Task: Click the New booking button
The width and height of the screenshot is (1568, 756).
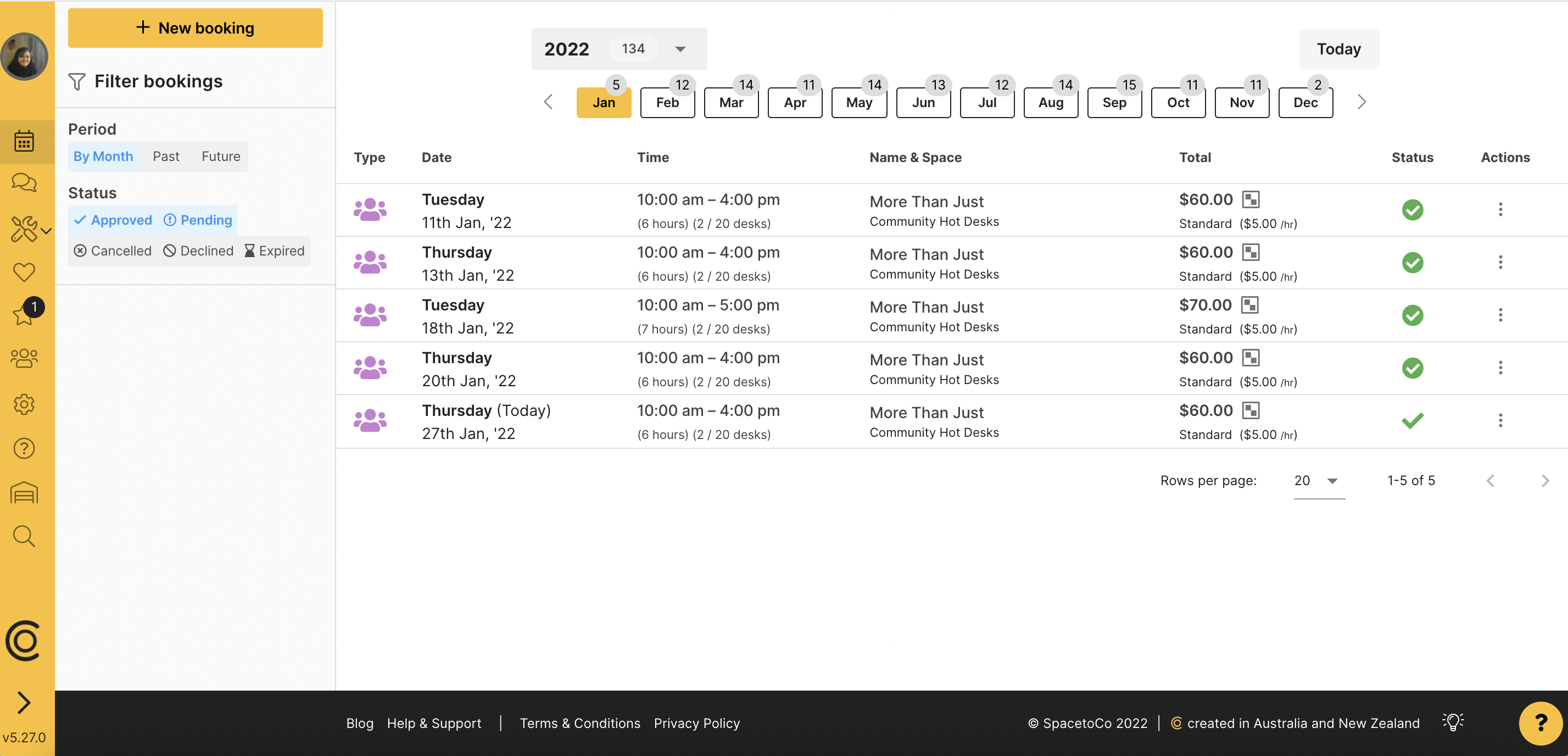Action: pyautogui.click(x=195, y=27)
